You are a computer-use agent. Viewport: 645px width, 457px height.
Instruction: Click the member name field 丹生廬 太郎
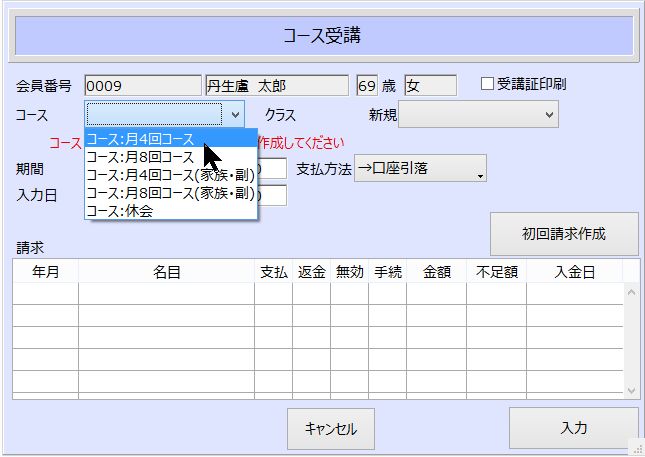(277, 86)
